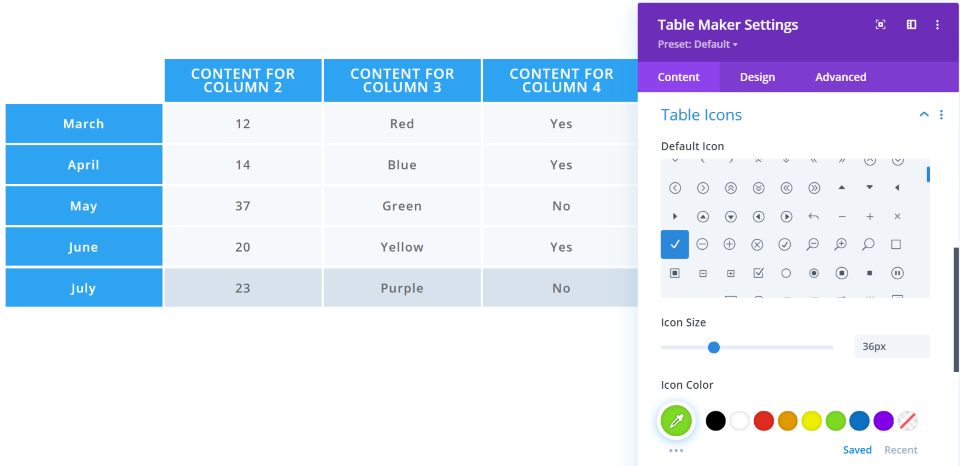
Task: Expand more color options (three dots)
Action: (x=676, y=451)
